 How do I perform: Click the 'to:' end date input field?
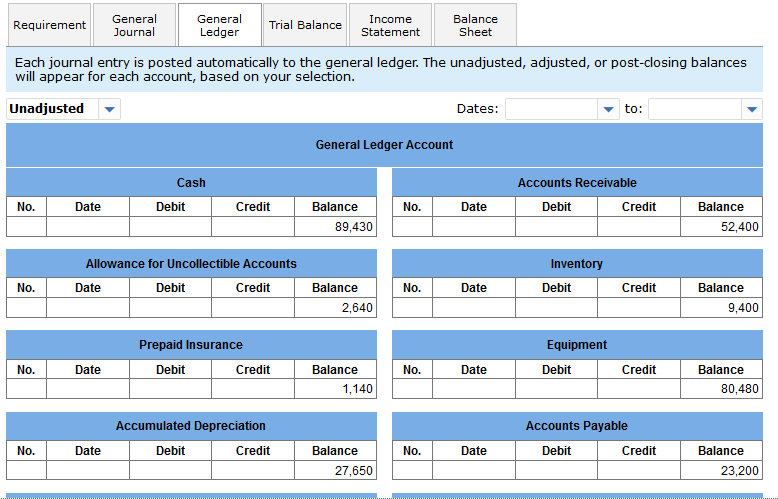pos(695,109)
